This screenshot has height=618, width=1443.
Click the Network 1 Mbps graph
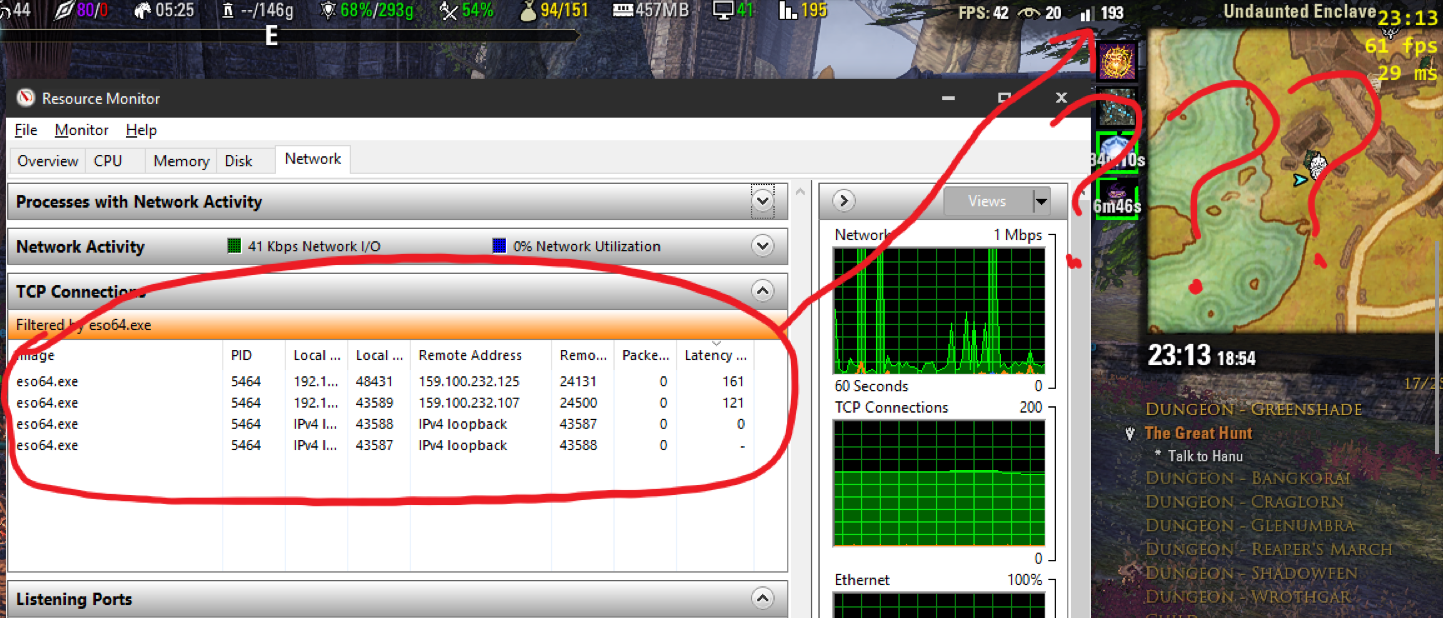(939, 311)
